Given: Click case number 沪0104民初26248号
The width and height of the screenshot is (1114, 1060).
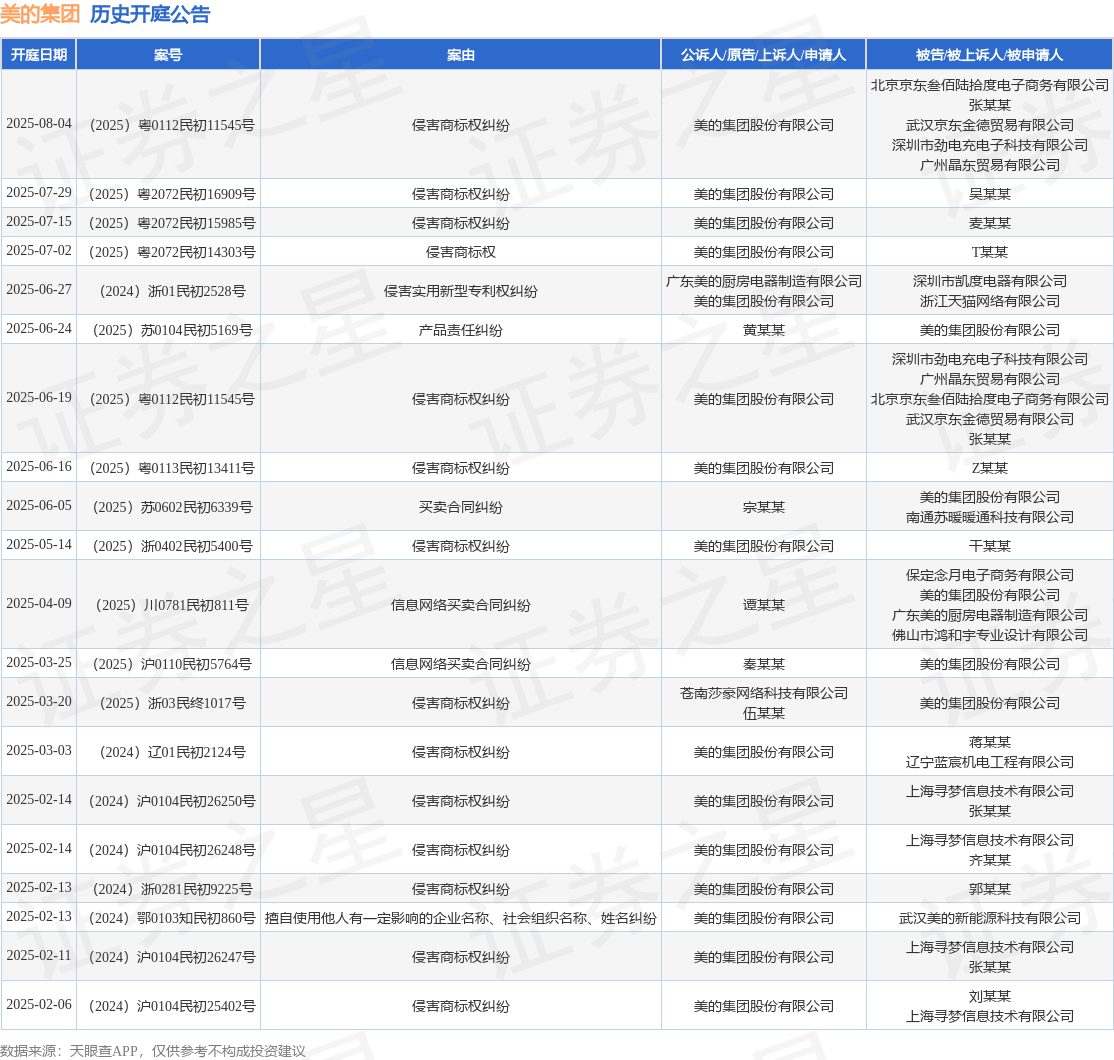Looking at the screenshot, I should pyautogui.click(x=172, y=850).
